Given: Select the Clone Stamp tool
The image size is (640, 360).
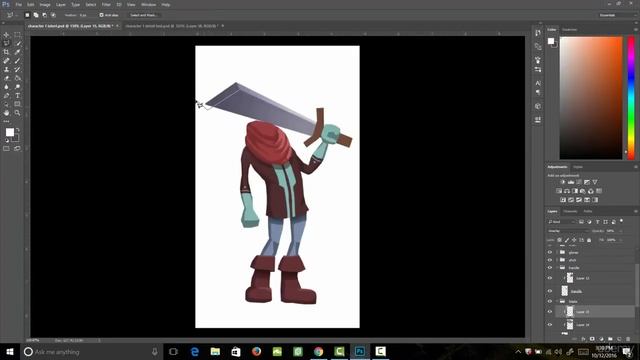Looking at the screenshot, I should [x=6, y=69].
